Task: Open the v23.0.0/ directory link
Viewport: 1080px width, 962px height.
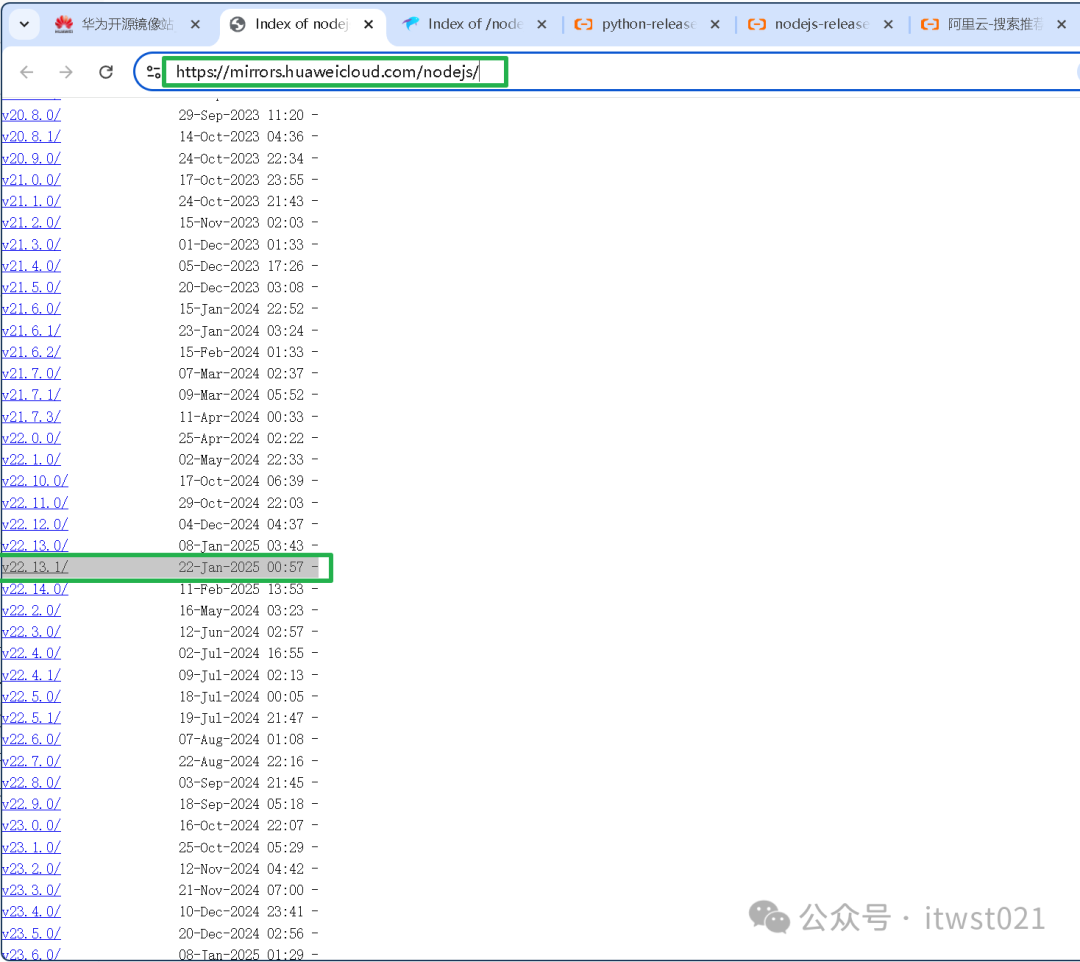Action: point(31,825)
